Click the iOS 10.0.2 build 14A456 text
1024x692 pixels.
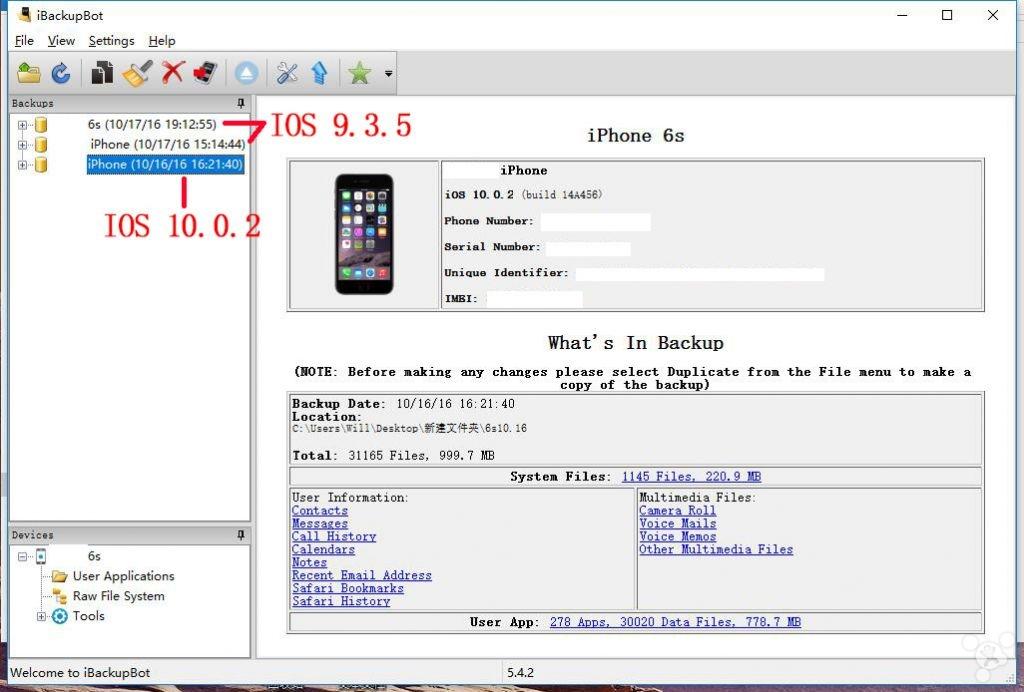523,195
